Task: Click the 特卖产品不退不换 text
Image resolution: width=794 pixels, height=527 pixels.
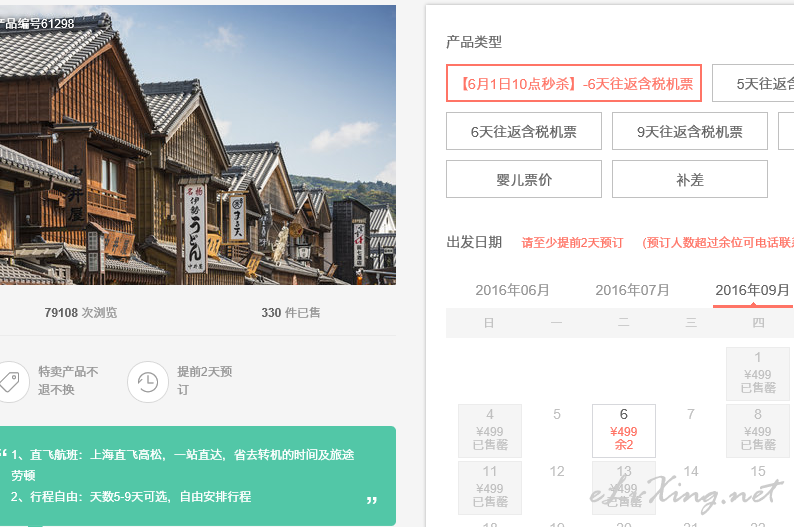Action: pos(68,381)
